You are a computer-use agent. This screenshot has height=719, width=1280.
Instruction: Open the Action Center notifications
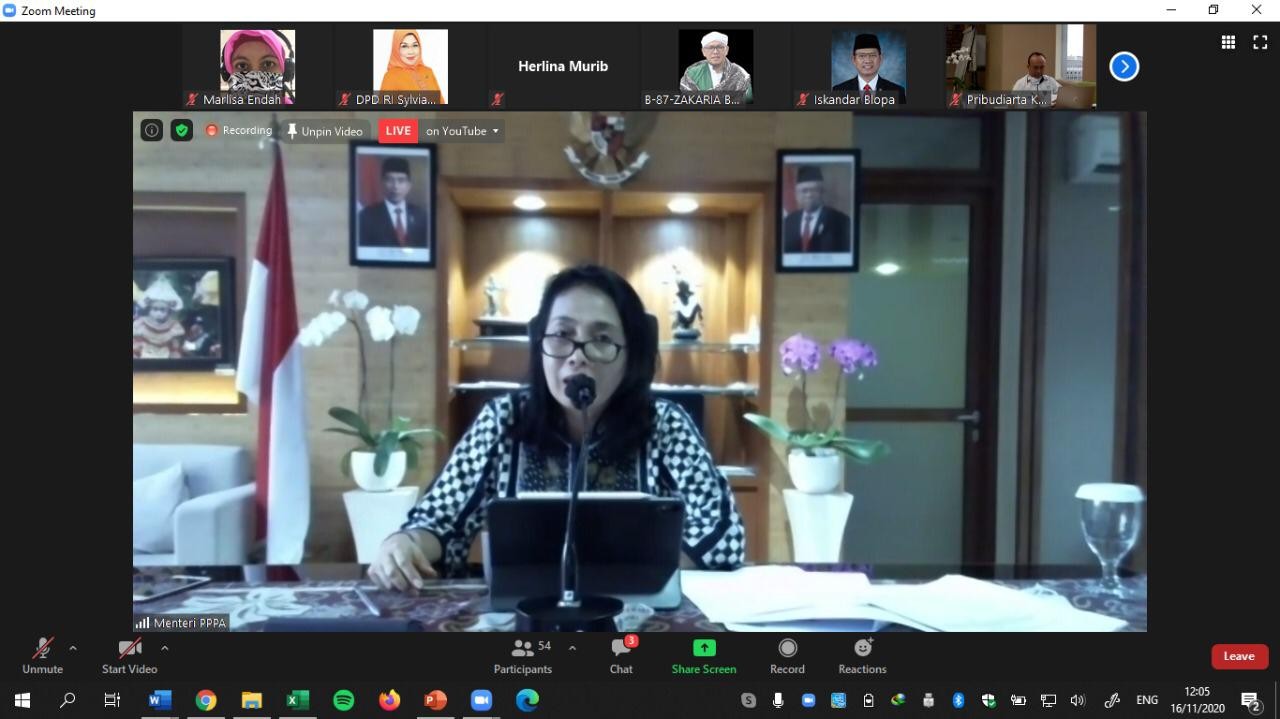coord(1251,700)
